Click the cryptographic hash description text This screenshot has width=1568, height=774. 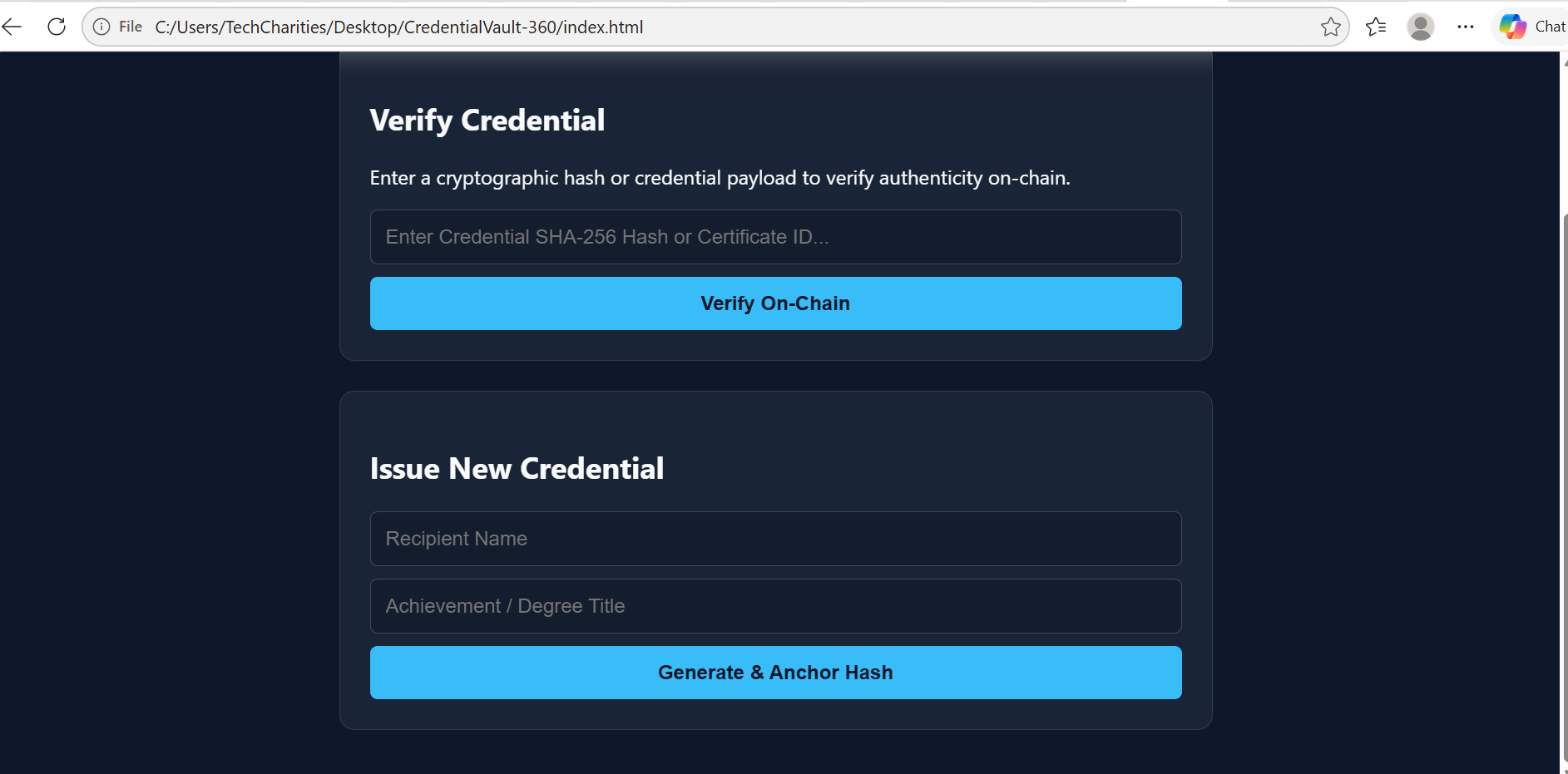(720, 178)
